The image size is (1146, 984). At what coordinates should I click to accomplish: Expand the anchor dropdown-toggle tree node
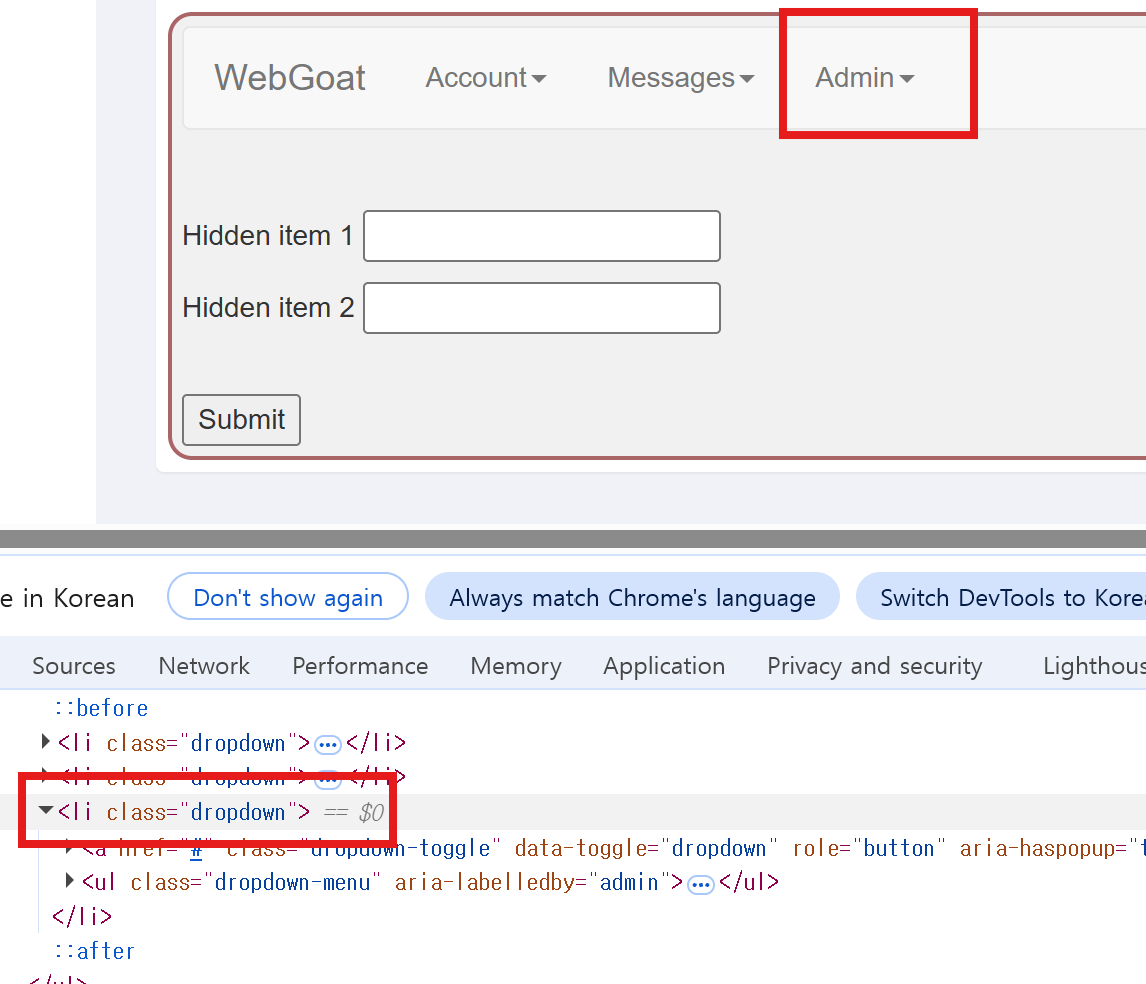68,847
